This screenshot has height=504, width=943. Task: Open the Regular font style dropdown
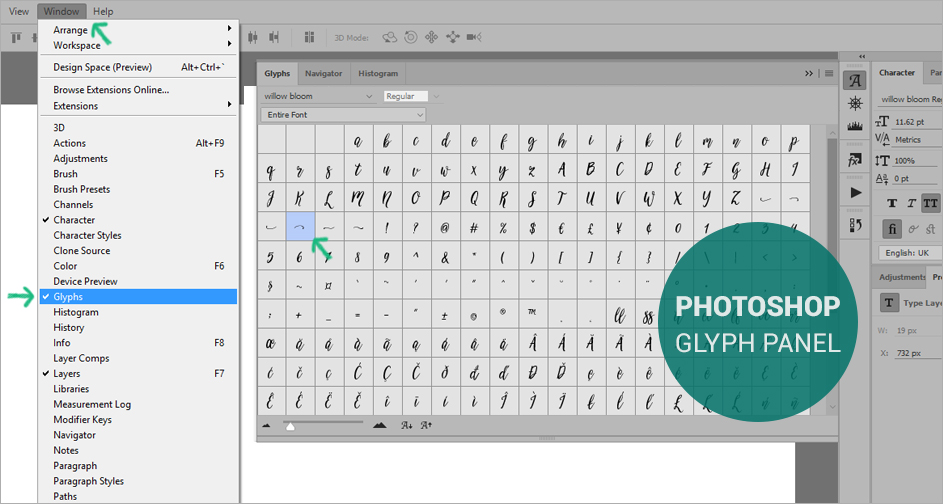click(x=412, y=96)
